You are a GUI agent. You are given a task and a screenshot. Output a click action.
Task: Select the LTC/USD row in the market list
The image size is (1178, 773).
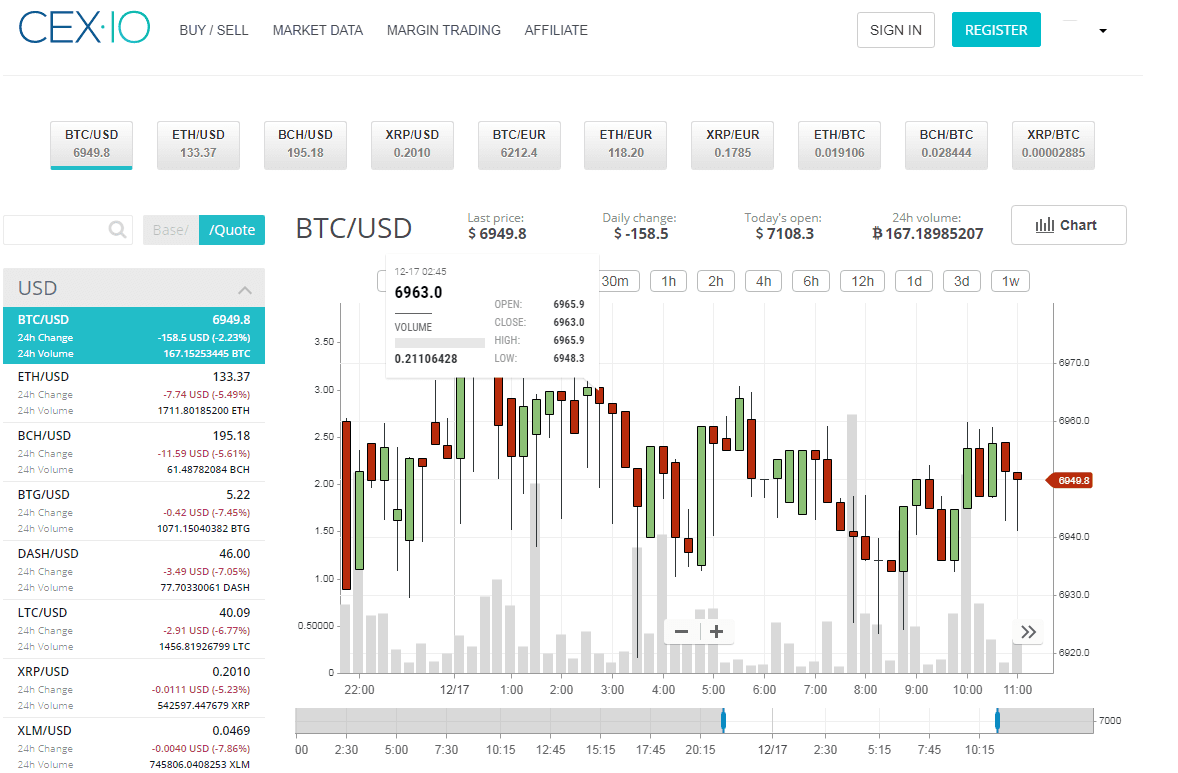point(134,629)
